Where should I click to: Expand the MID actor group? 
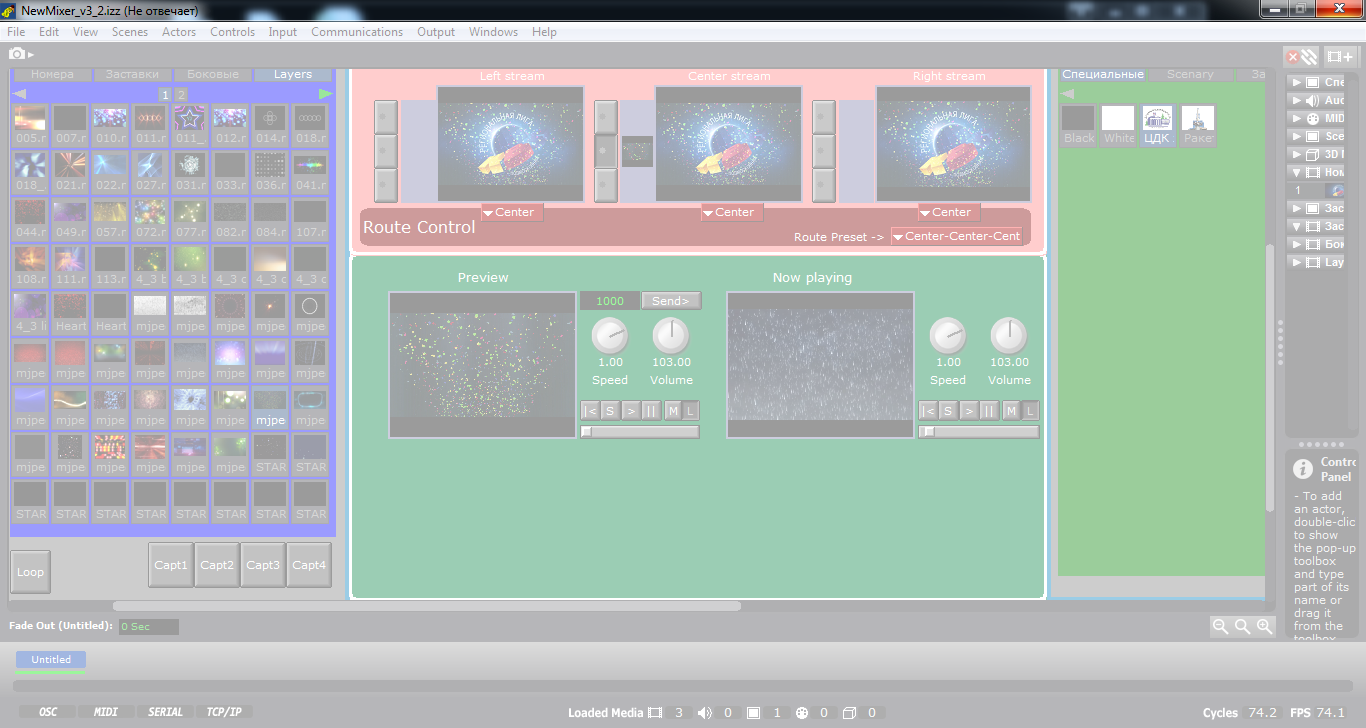click(x=1296, y=118)
